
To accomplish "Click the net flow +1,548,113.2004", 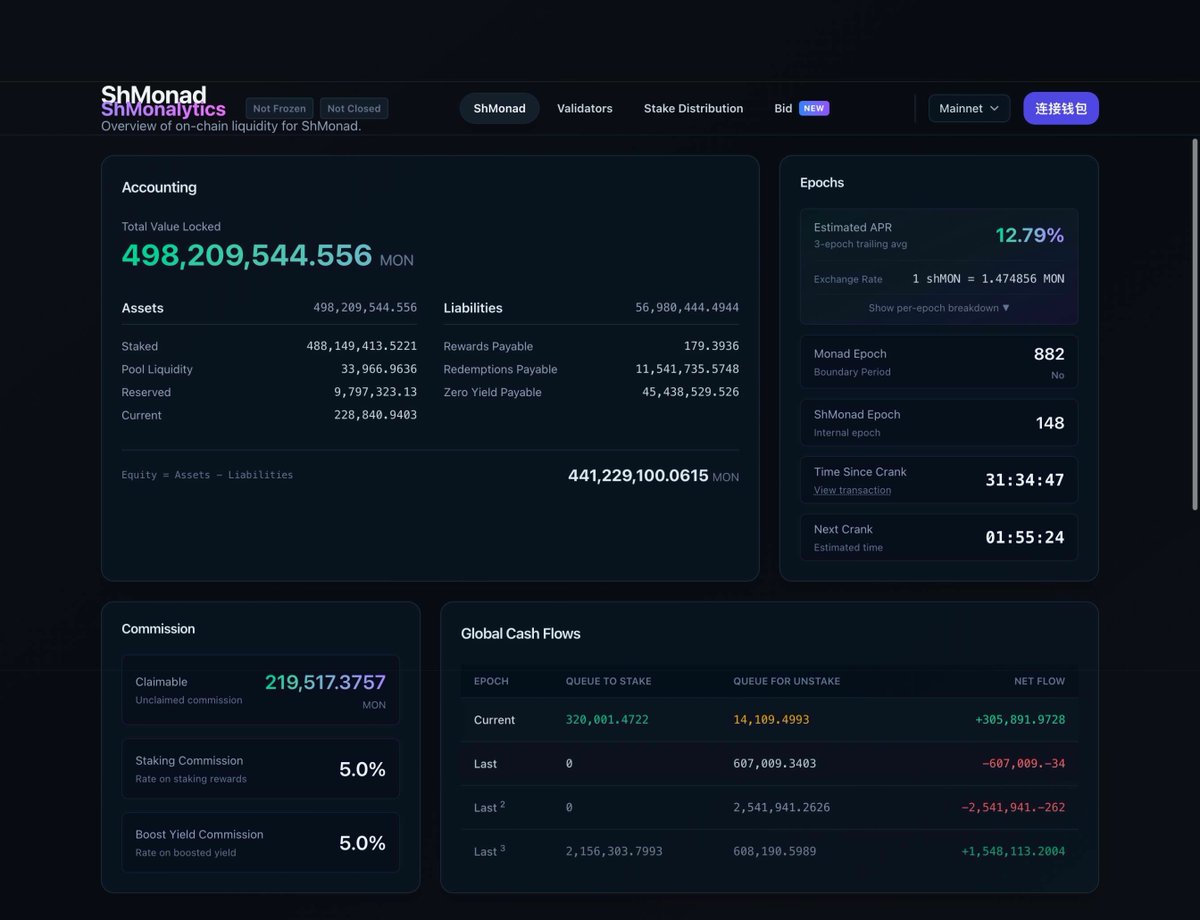I will pos(1013,851).
